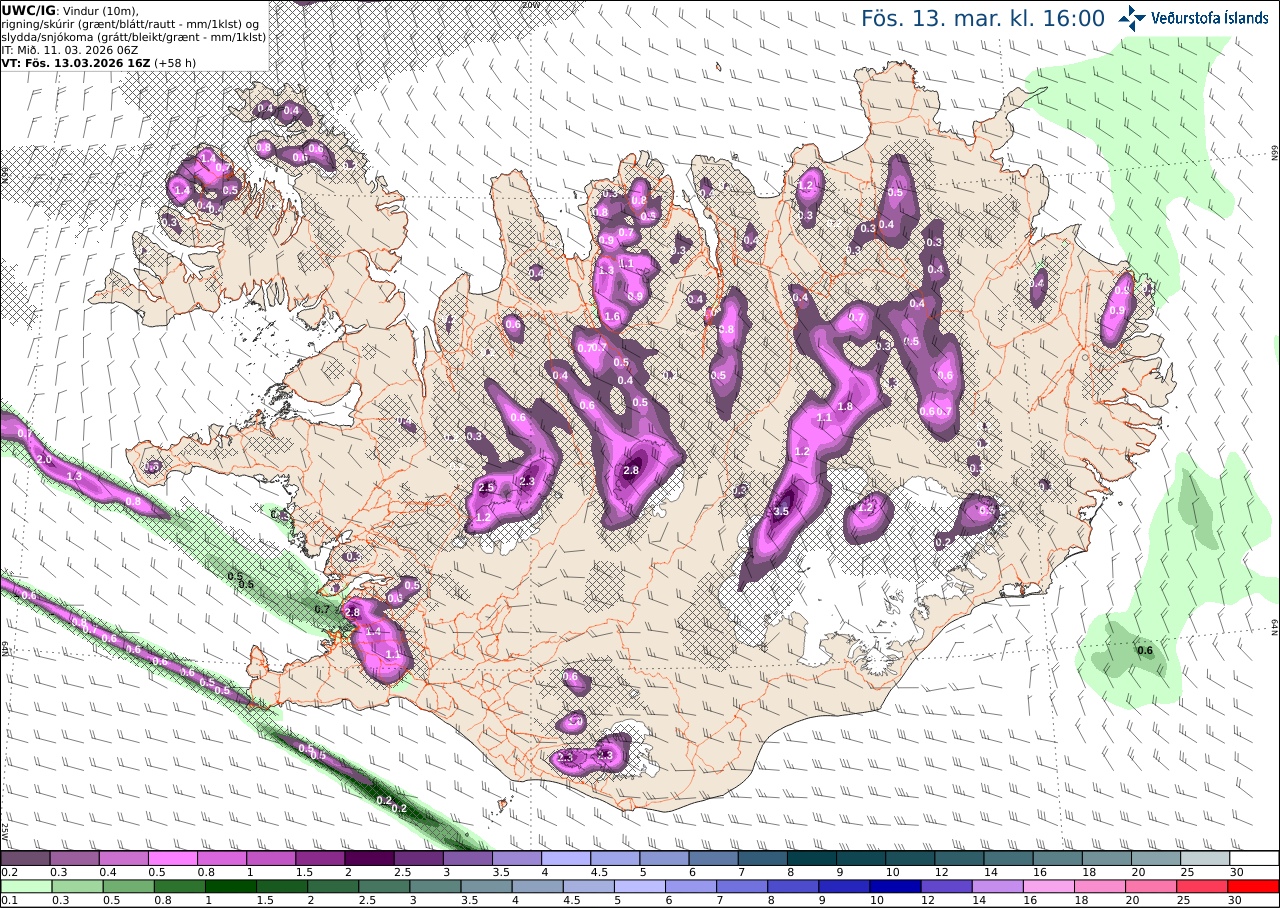
Task: Click the 'IT: Mið. 11. 03. 2026 06Z' line
Action: point(70,49)
